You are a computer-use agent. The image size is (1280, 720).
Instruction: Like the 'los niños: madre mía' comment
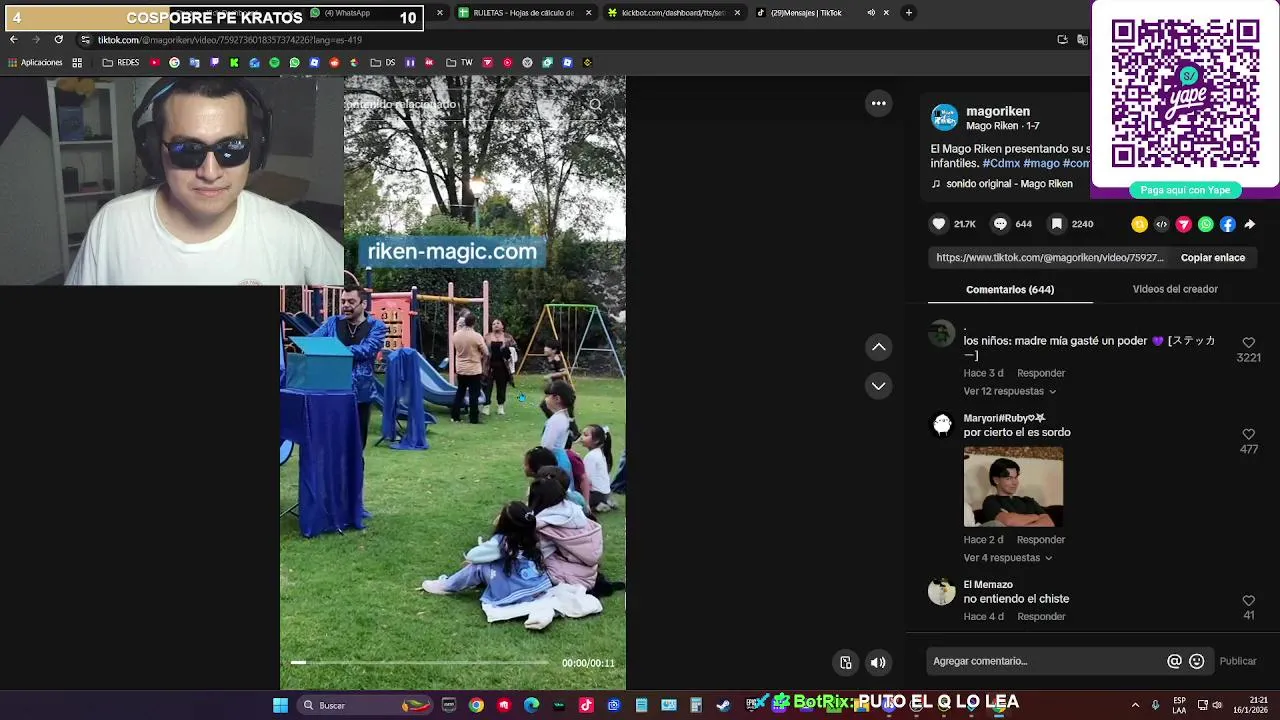click(x=1248, y=343)
